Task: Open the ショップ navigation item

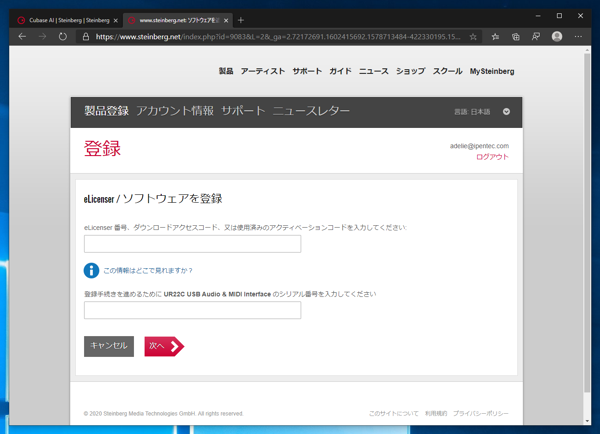Action: click(x=411, y=71)
